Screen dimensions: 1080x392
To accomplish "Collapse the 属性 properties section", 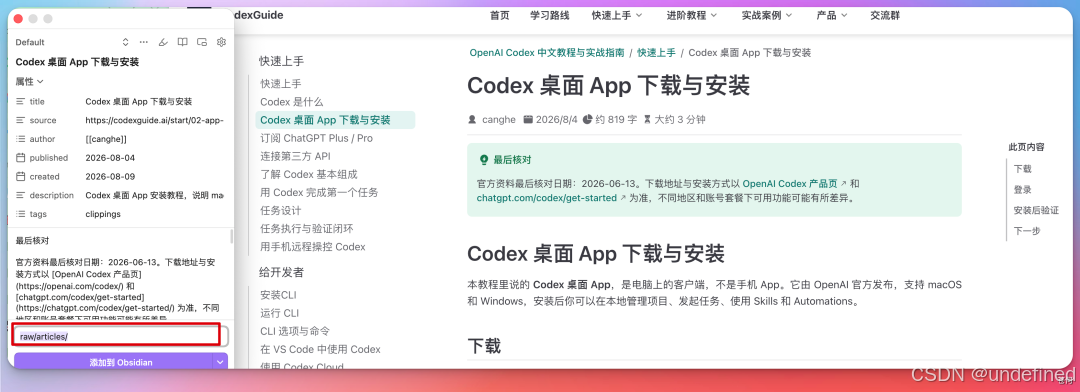I will click(30, 81).
